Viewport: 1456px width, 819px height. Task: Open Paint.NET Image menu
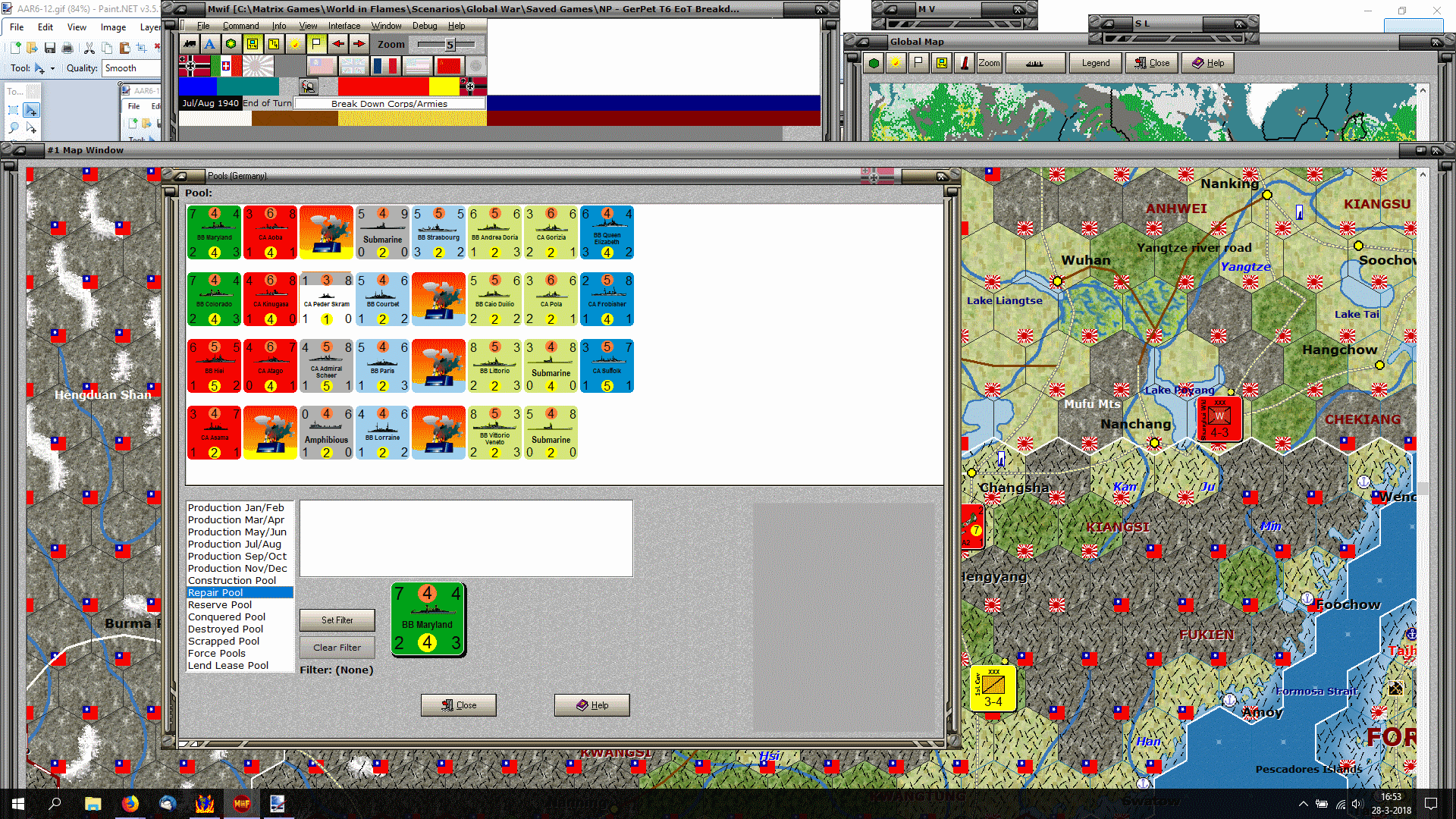pyautogui.click(x=113, y=27)
